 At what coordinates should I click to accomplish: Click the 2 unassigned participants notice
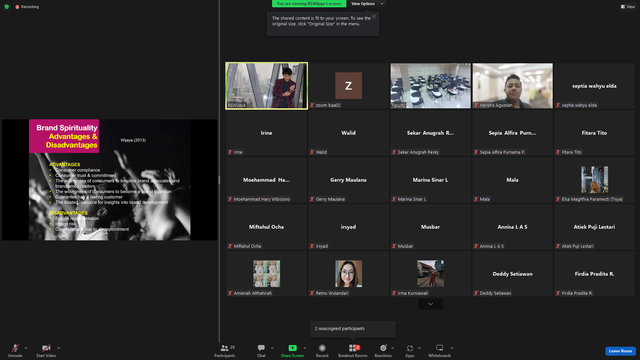[x=353, y=329]
